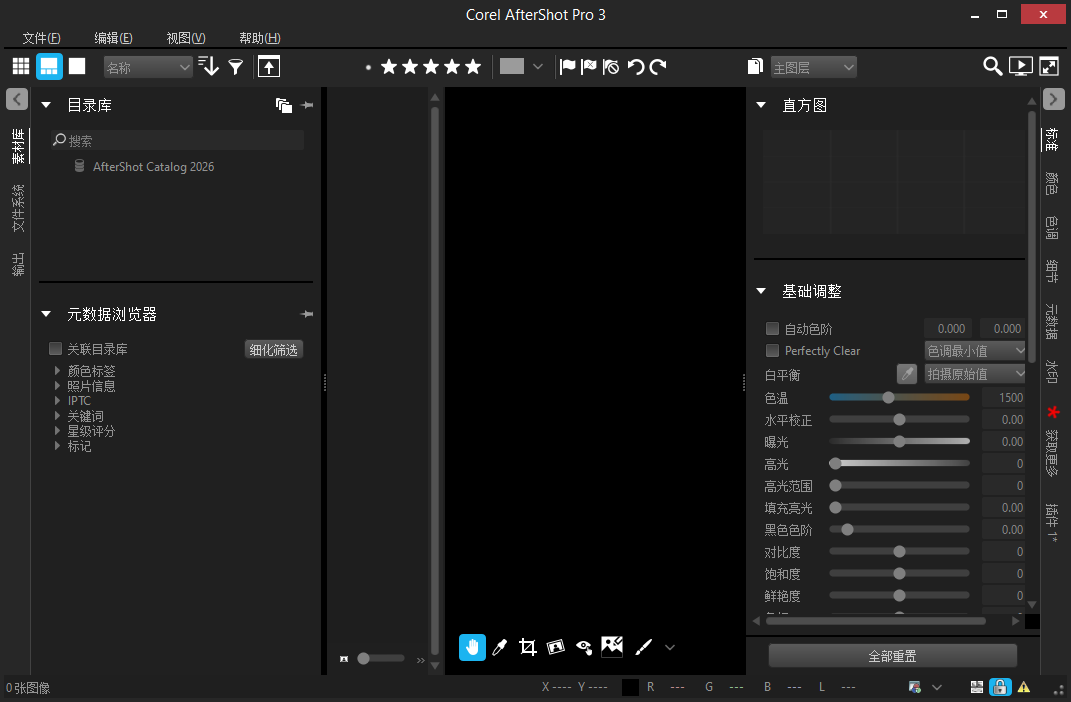Set rating to five stars
1071x702 pixels.
(x=473, y=66)
